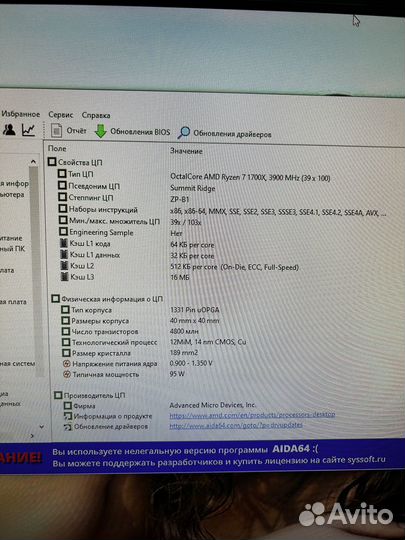Click the square box beside Тип ЦП
The height and width of the screenshot is (540, 405).
[62, 174]
